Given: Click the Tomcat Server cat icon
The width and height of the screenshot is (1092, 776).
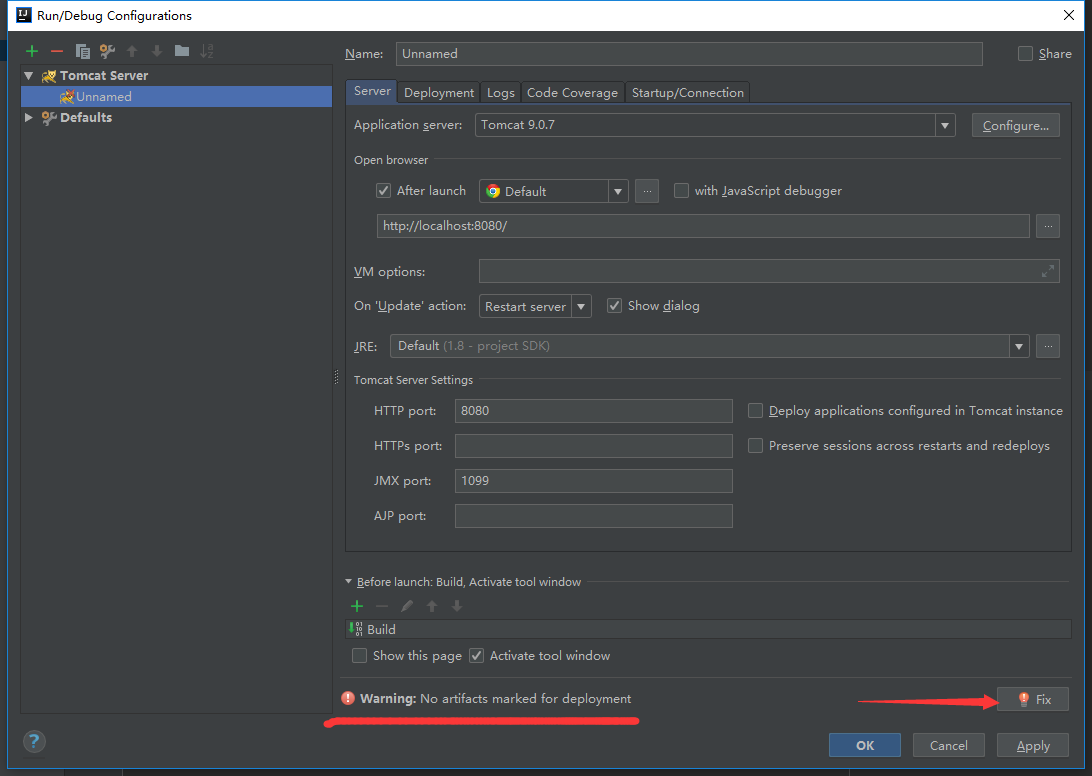Looking at the screenshot, I should [49, 76].
